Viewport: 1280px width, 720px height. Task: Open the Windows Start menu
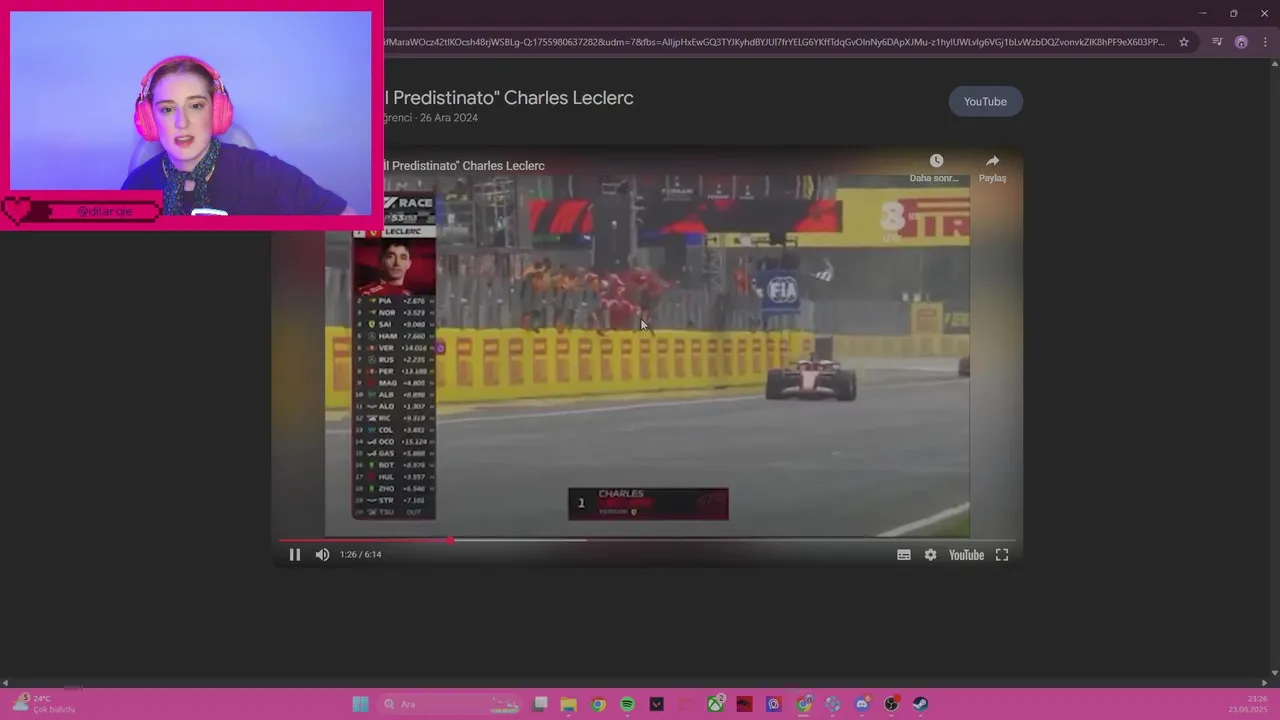[360, 704]
